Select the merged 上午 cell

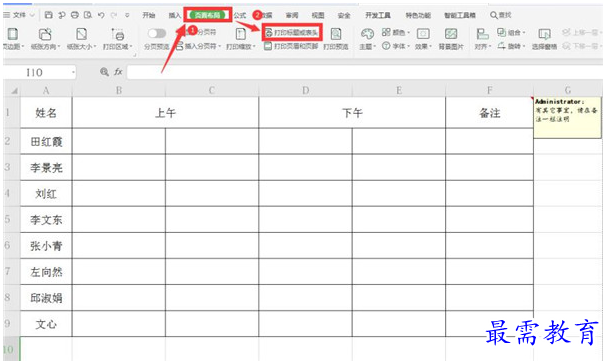pos(165,112)
